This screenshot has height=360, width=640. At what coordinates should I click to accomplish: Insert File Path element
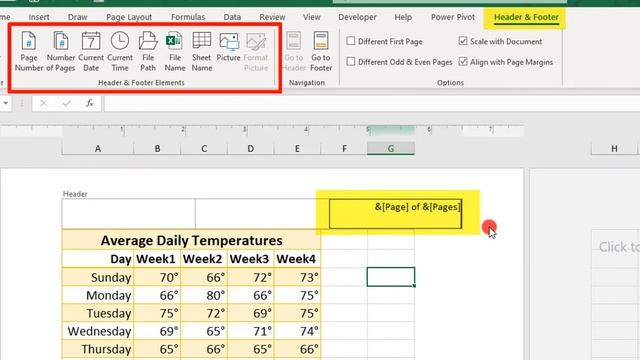[x=148, y=52]
